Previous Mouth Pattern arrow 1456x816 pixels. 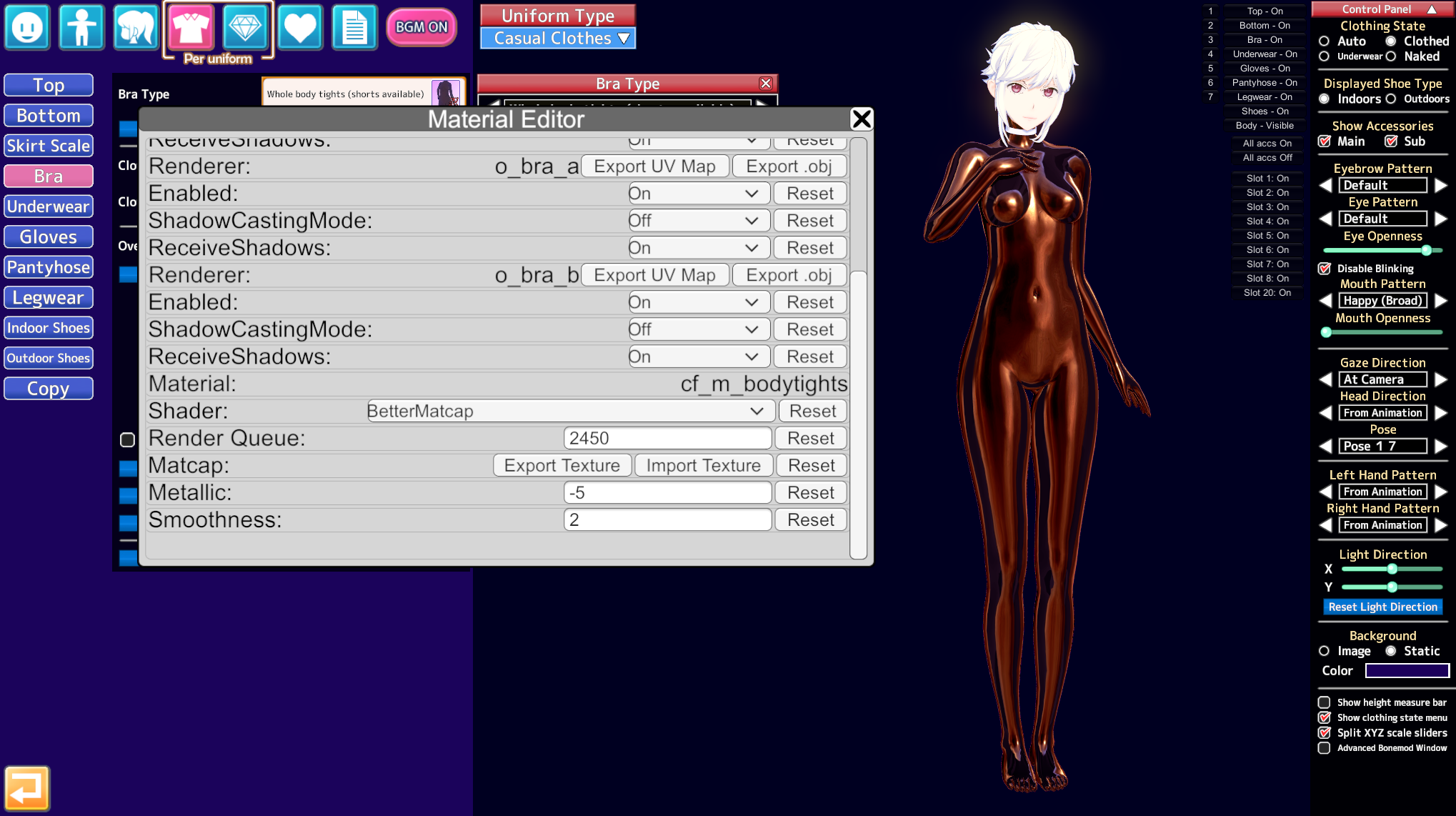coord(1326,301)
